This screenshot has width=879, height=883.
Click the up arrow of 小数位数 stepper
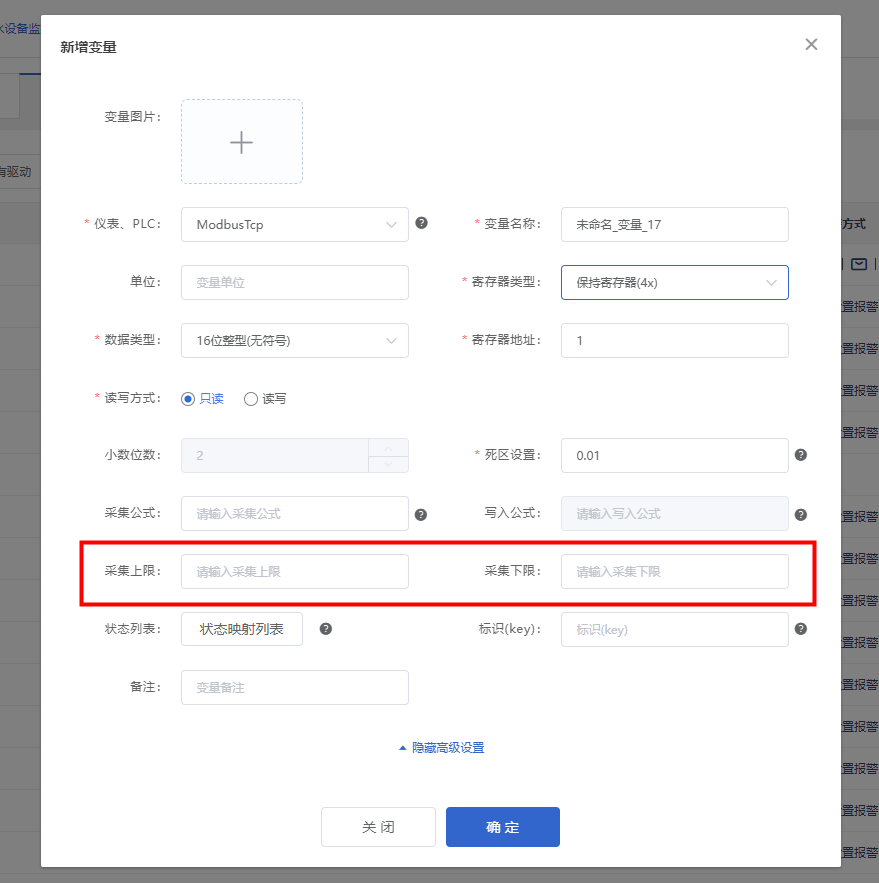[389, 449]
